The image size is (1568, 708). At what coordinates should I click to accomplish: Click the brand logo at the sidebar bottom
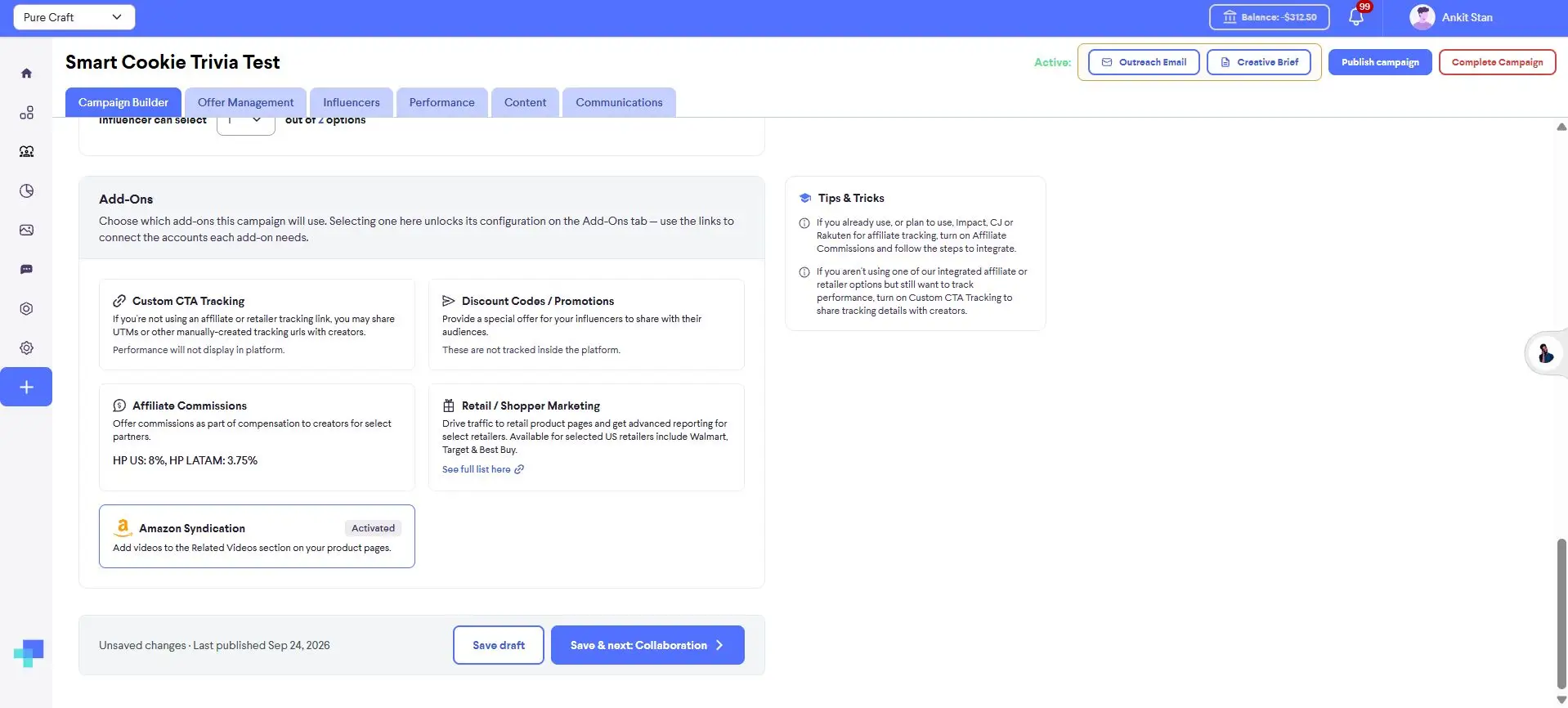(x=29, y=653)
